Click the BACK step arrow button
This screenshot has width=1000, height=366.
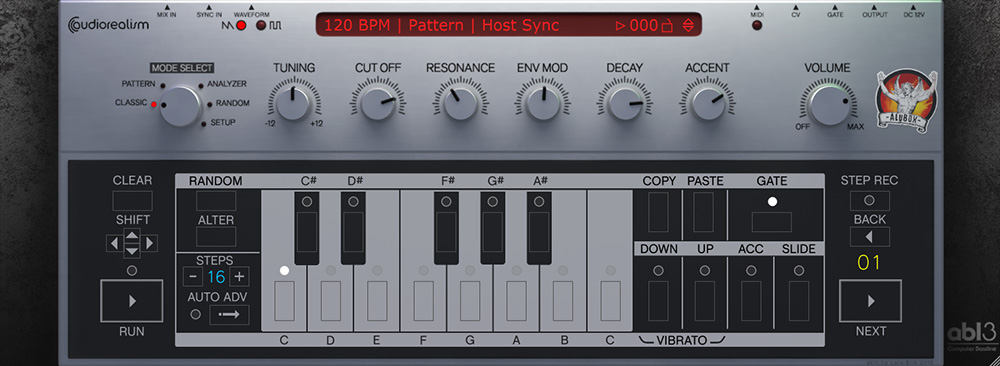pos(869,237)
